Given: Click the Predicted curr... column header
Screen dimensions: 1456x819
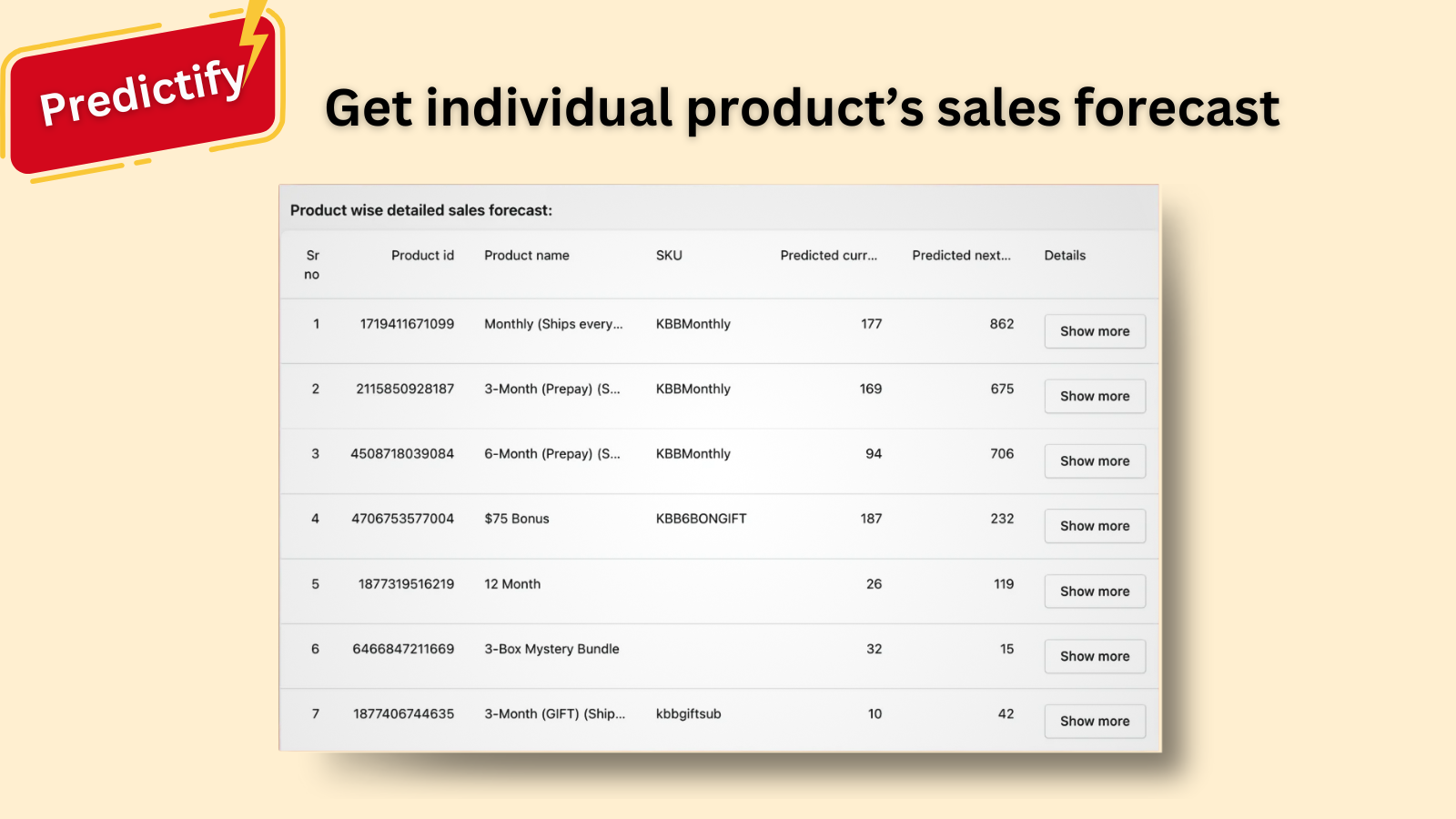Looking at the screenshot, I should click(x=829, y=256).
